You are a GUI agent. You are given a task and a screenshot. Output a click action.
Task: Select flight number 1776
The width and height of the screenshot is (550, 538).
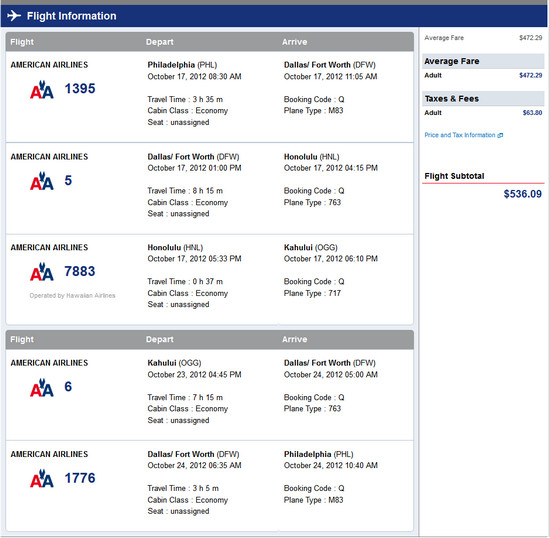(x=80, y=478)
